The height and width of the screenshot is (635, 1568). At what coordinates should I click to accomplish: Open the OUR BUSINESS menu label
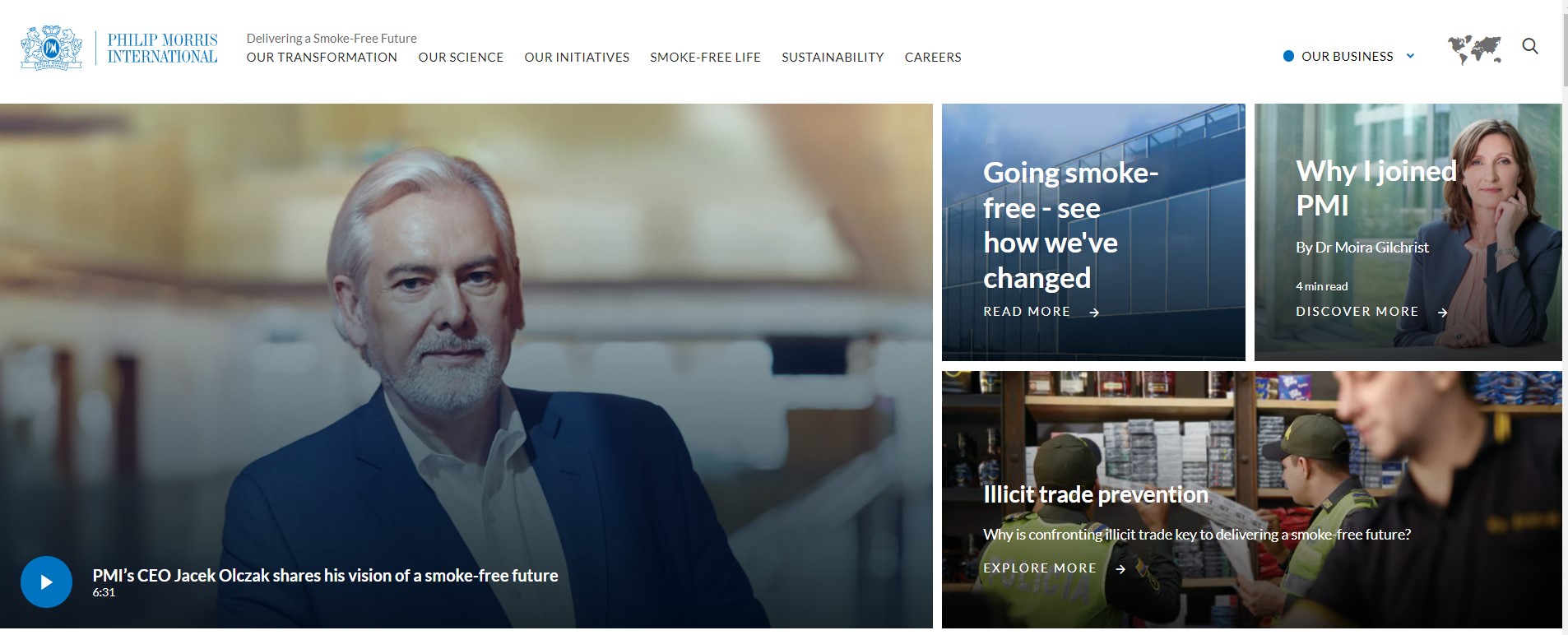coord(1348,56)
